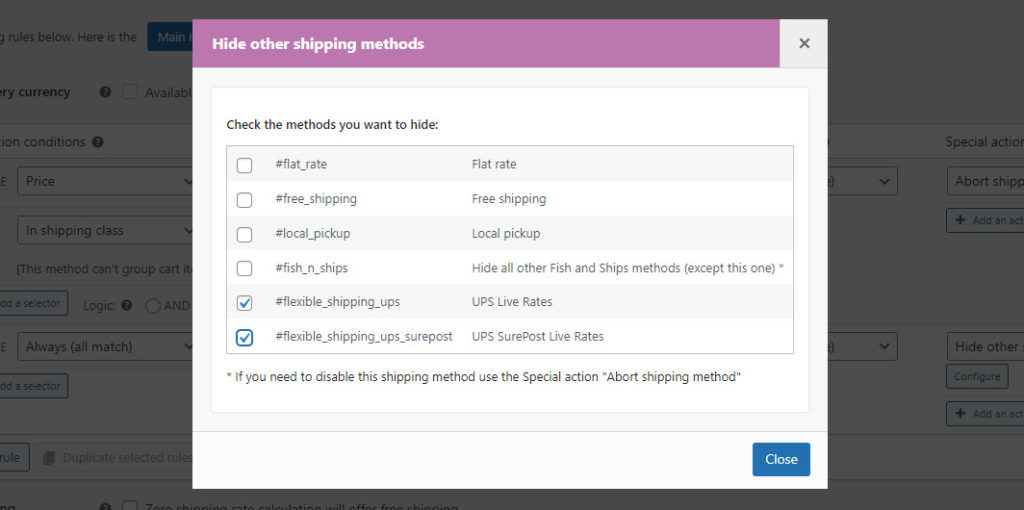
Task: Click the help icon beside currency label
Action: click(105, 93)
